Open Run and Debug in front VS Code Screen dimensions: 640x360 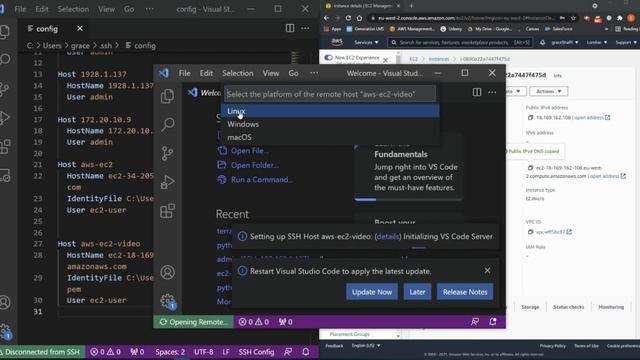(167, 182)
